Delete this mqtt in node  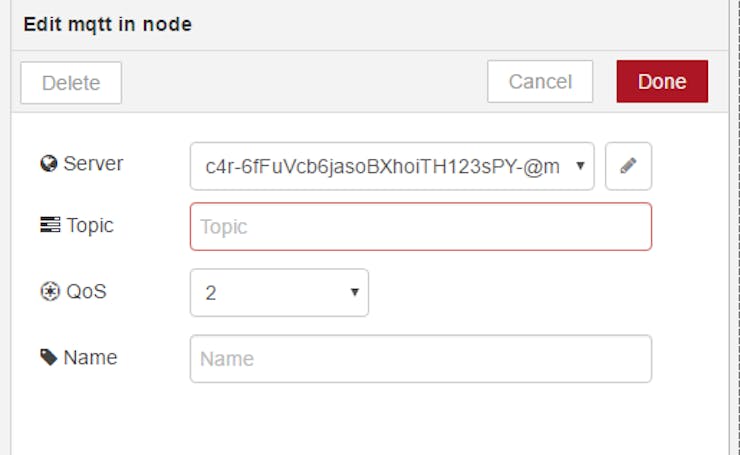tap(71, 83)
